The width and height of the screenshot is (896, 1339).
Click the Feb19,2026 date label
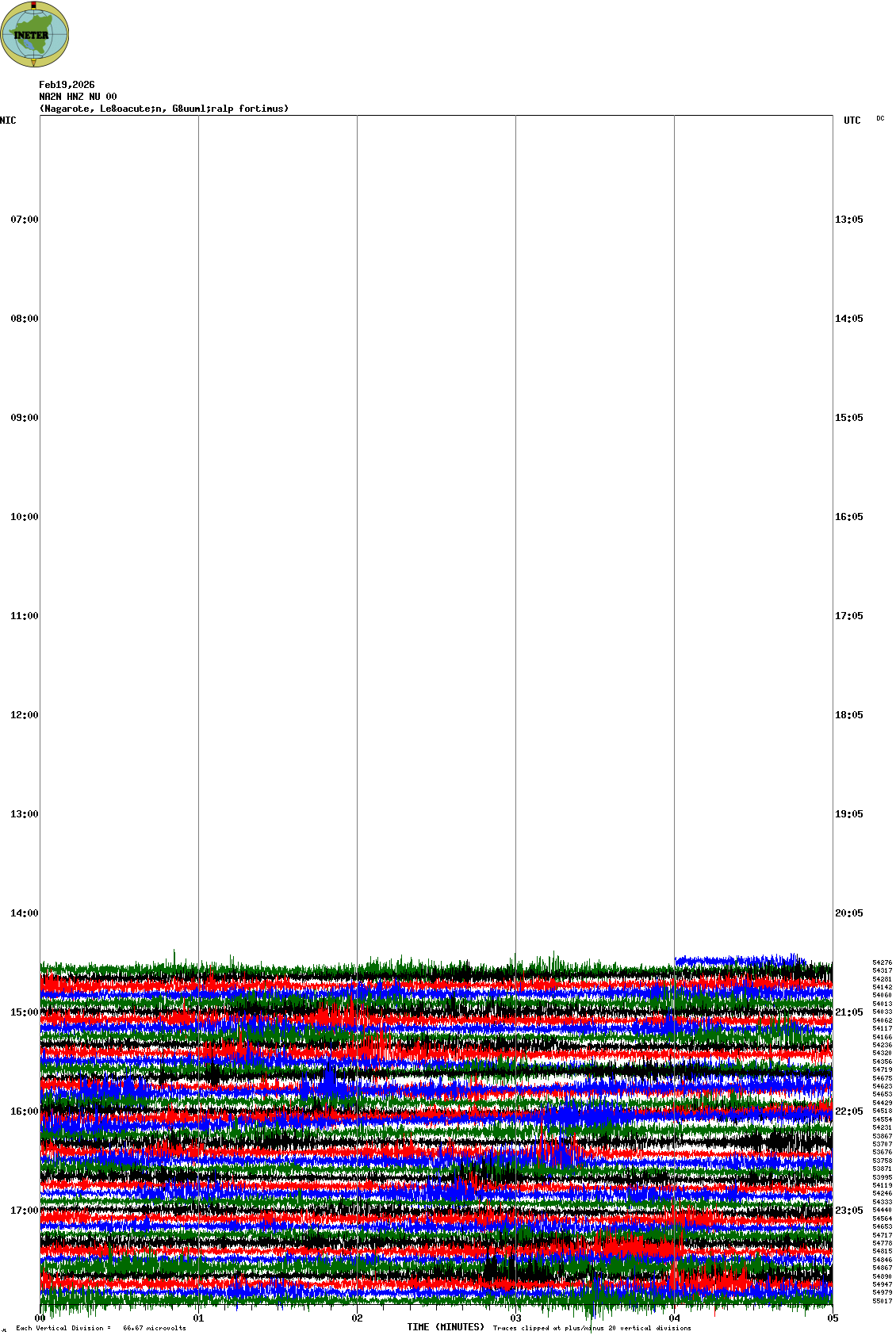click(x=67, y=85)
